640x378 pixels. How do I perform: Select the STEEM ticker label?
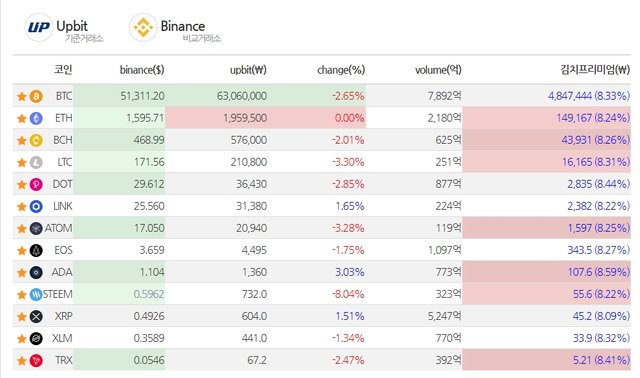click(58, 295)
